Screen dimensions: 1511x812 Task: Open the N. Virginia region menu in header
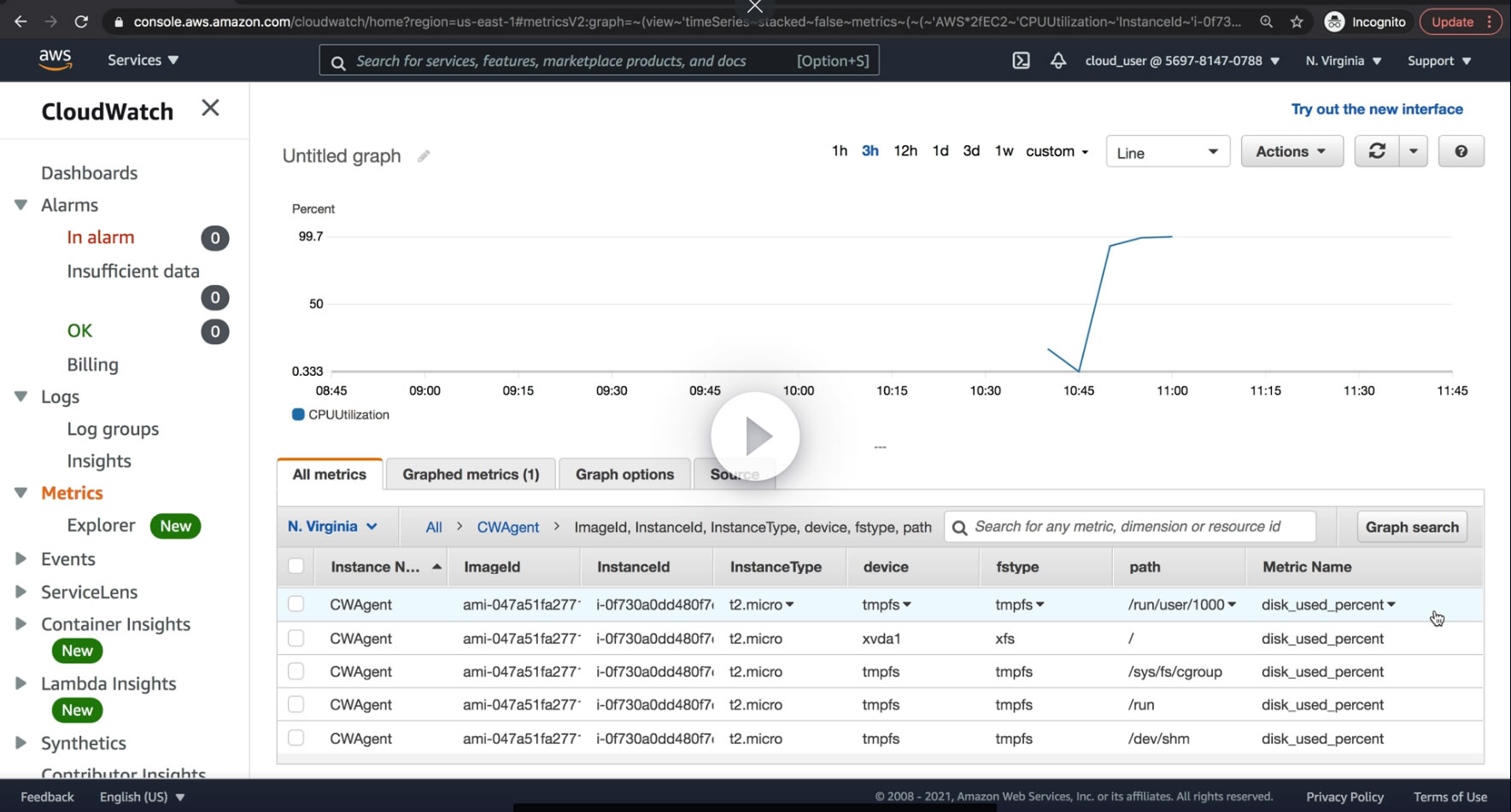(x=1344, y=61)
